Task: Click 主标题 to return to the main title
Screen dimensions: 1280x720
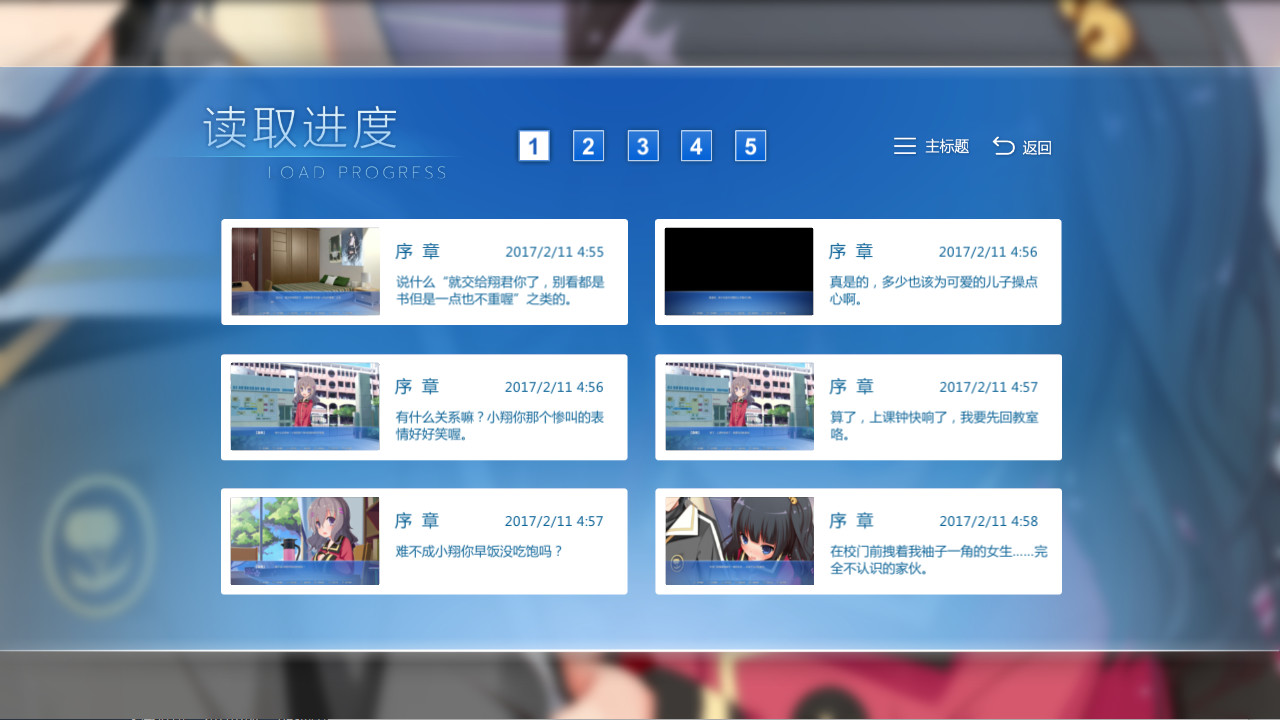Action: coord(940,147)
